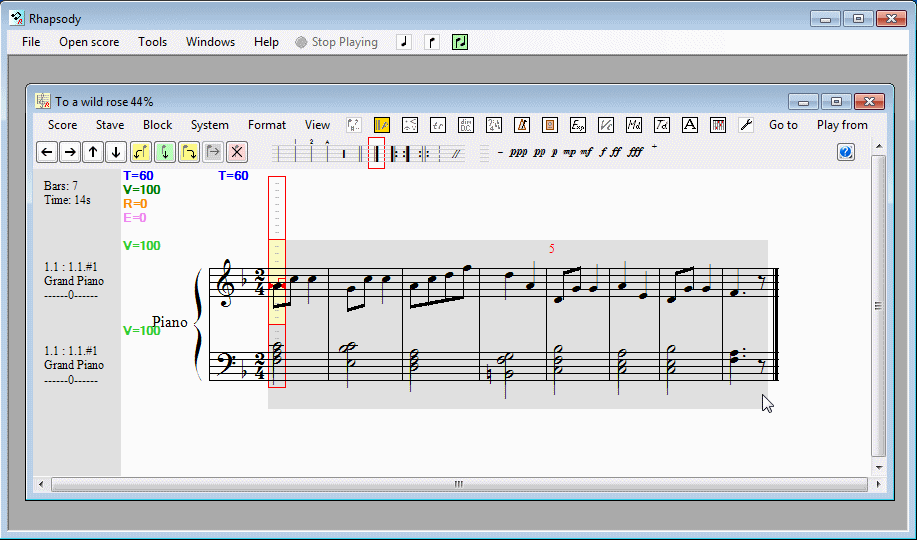Select the trill (tr) ornament tool
Viewport: 917px width, 540px height.
click(437, 125)
